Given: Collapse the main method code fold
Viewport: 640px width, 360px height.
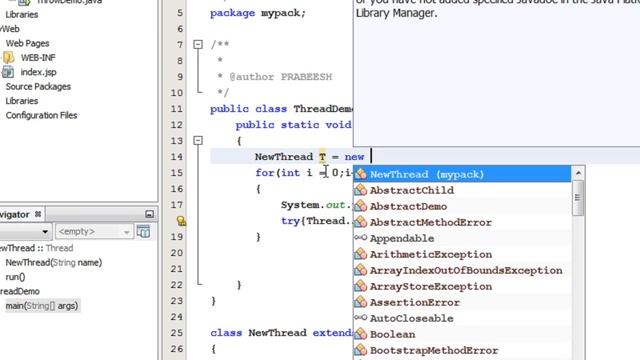Looking at the screenshot, I should 198,140.
